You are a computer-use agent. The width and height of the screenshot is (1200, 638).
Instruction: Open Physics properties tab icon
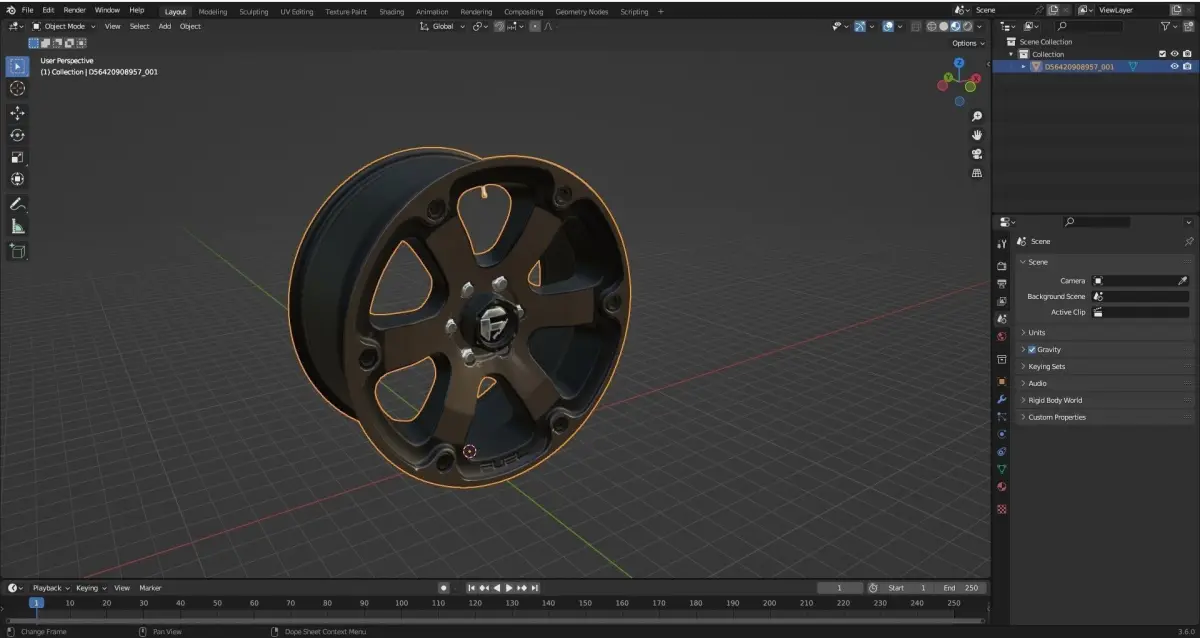(1002, 434)
